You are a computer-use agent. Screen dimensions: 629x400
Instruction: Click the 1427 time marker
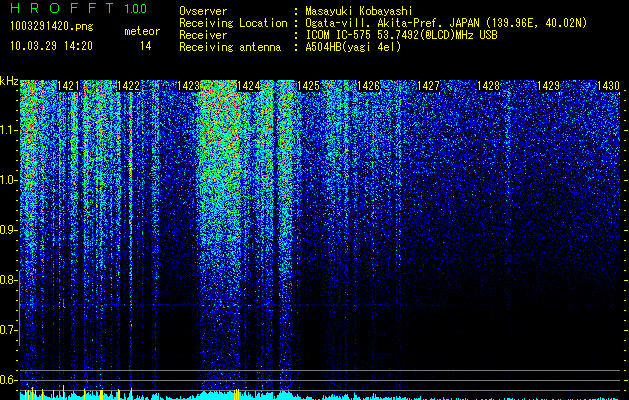(428, 86)
